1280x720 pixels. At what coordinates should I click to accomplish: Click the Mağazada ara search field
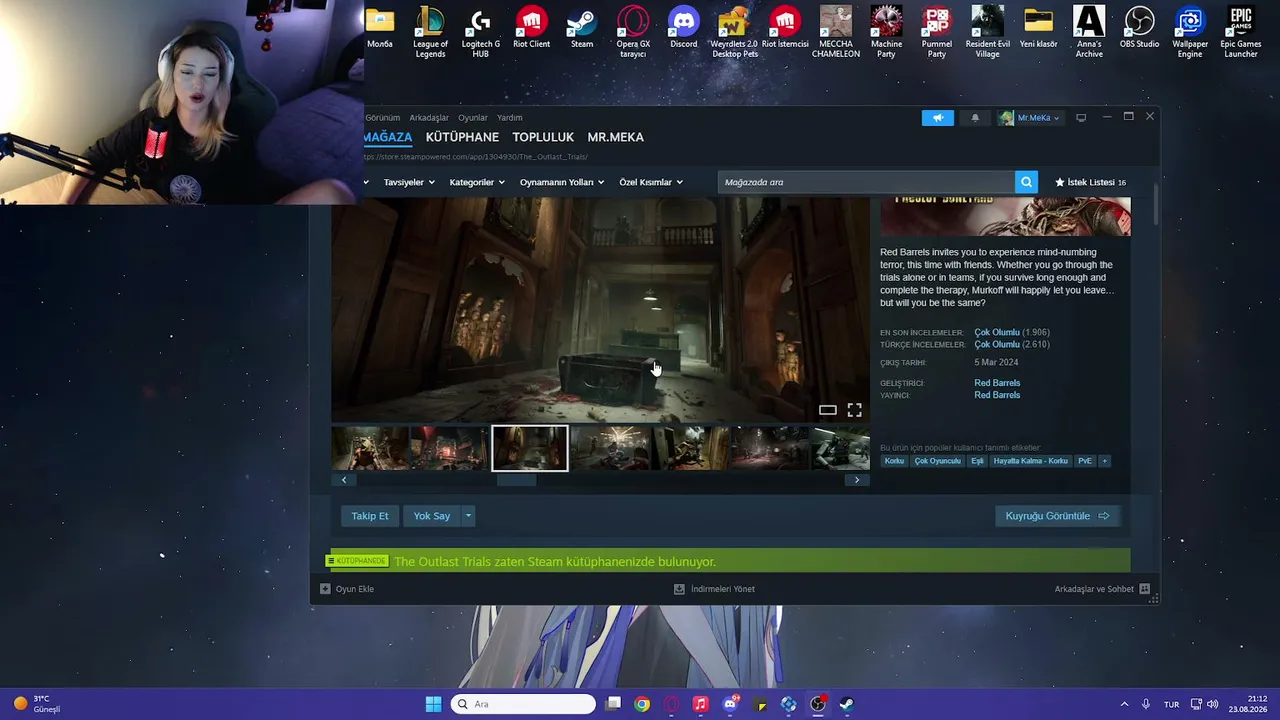866,182
